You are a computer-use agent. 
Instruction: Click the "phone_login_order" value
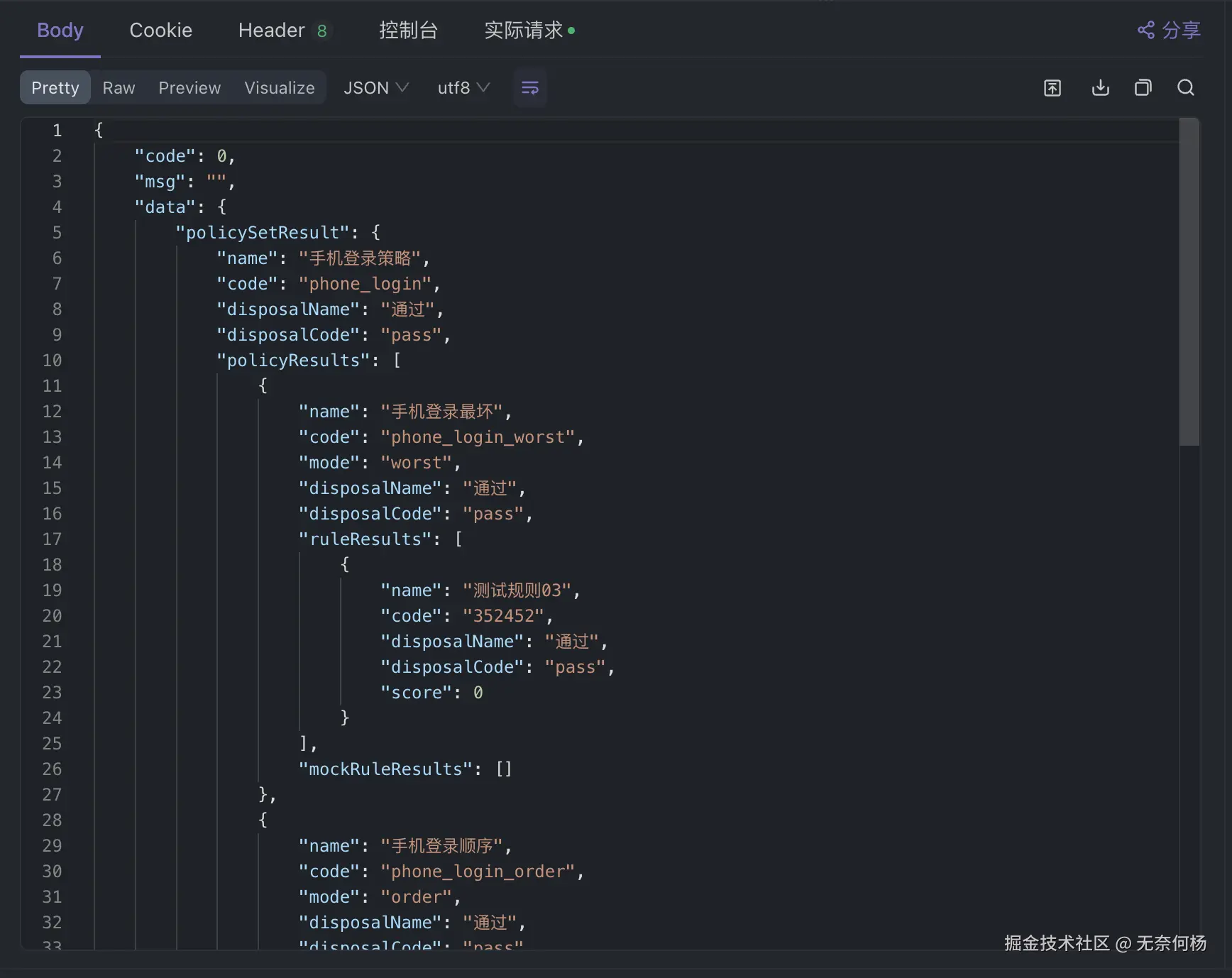pyautogui.click(x=478, y=871)
